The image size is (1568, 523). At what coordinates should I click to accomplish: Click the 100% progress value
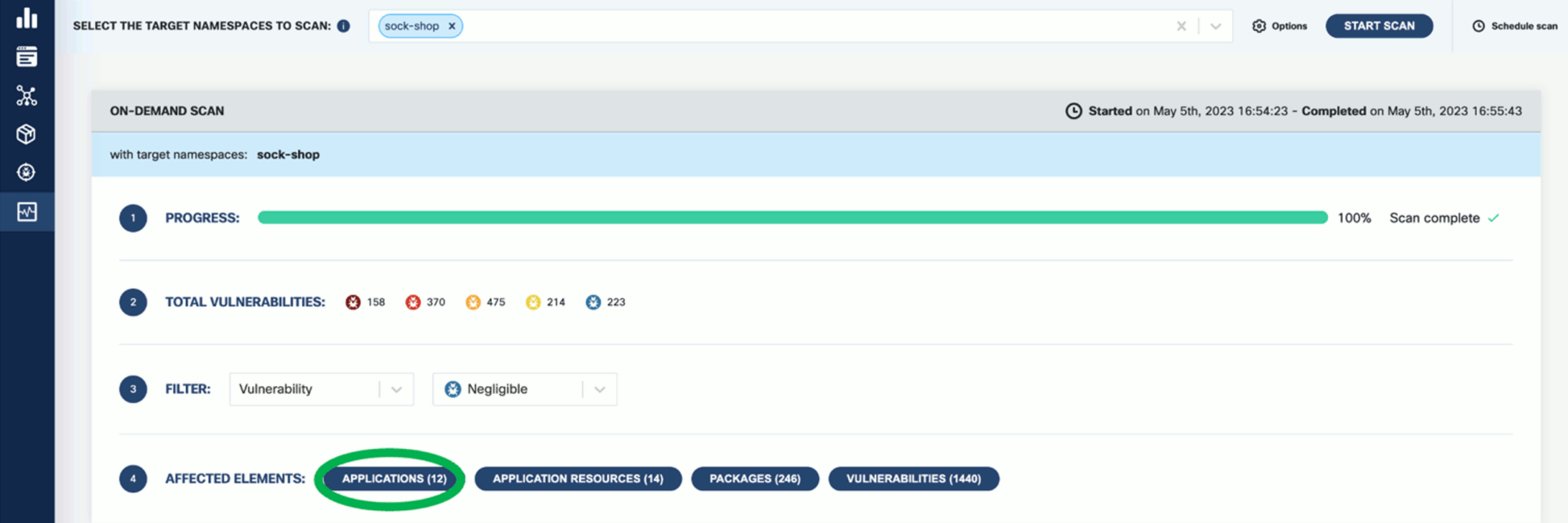pos(1355,218)
